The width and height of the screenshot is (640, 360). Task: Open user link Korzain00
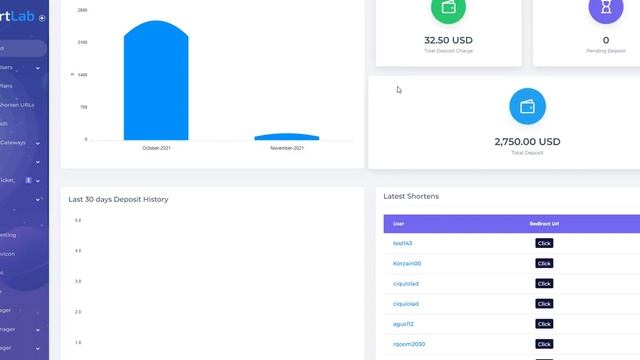click(407, 263)
